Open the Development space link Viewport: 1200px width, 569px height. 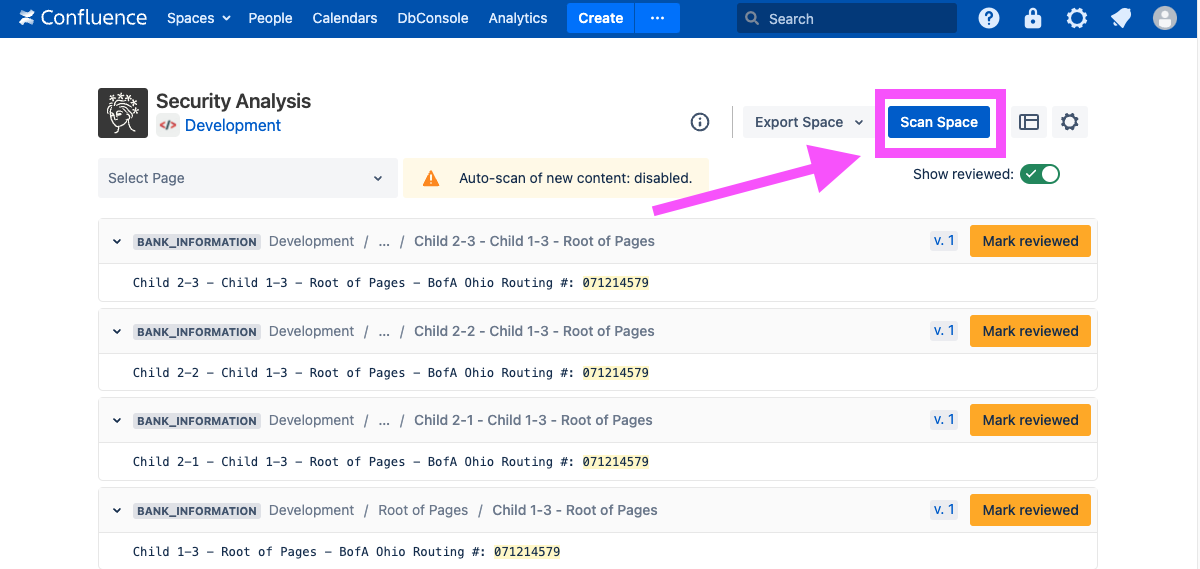click(233, 125)
